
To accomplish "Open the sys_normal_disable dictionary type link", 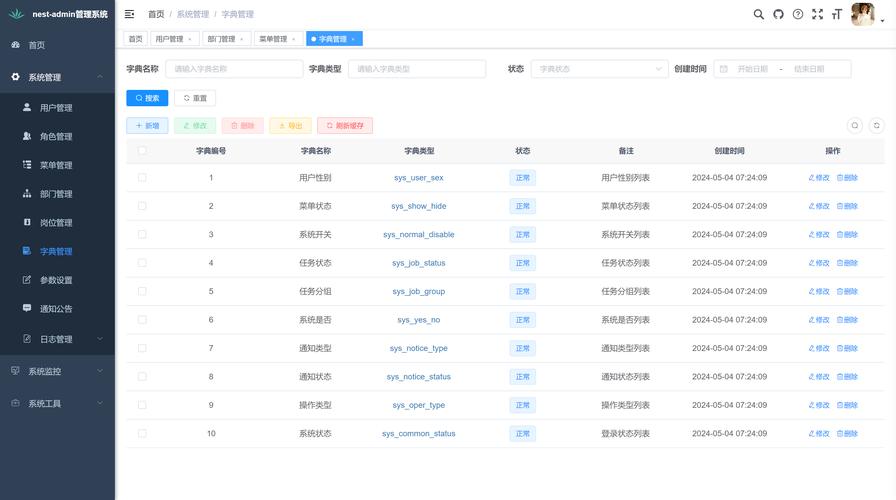I will click(x=419, y=234).
